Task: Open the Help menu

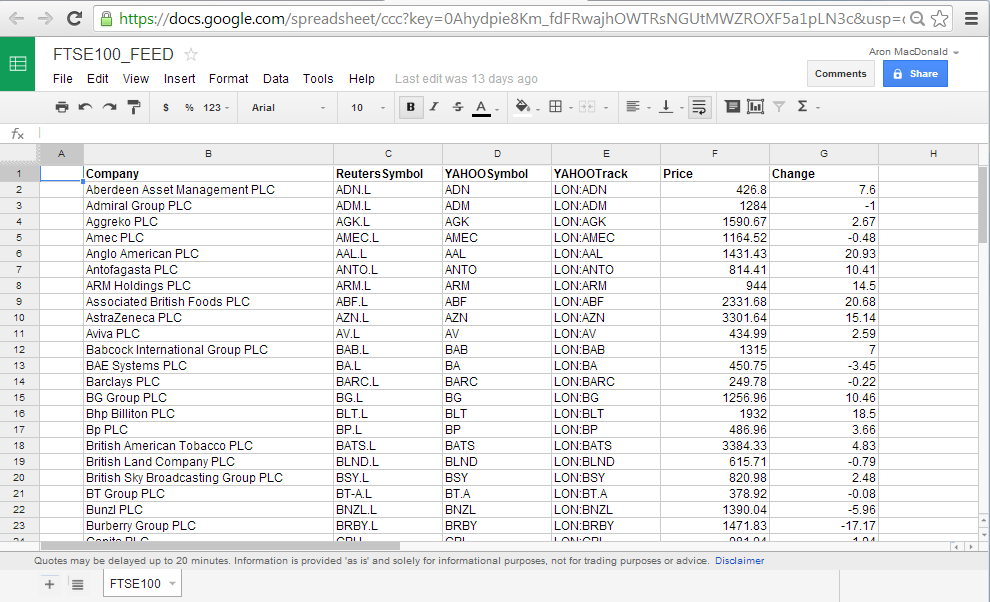Action: pyautogui.click(x=362, y=79)
